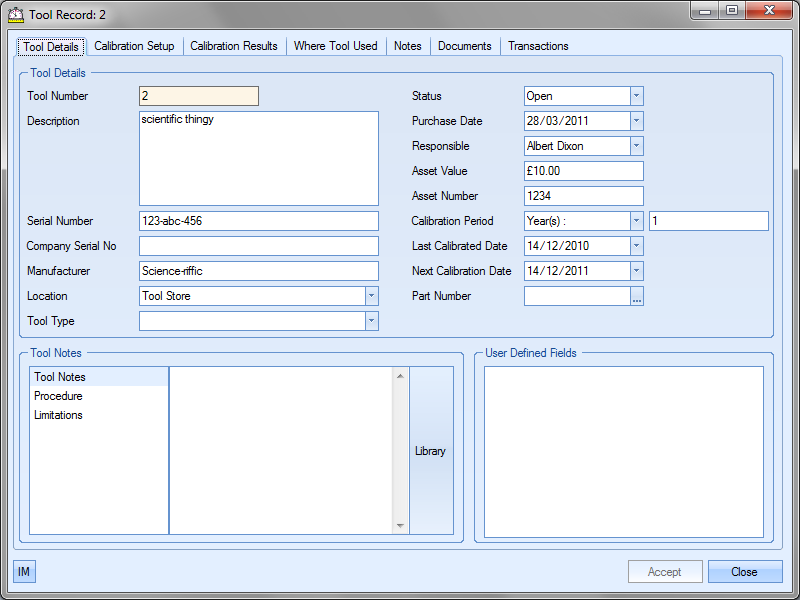
Task: Go to the Where Tool Used tab
Action: tap(336, 46)
